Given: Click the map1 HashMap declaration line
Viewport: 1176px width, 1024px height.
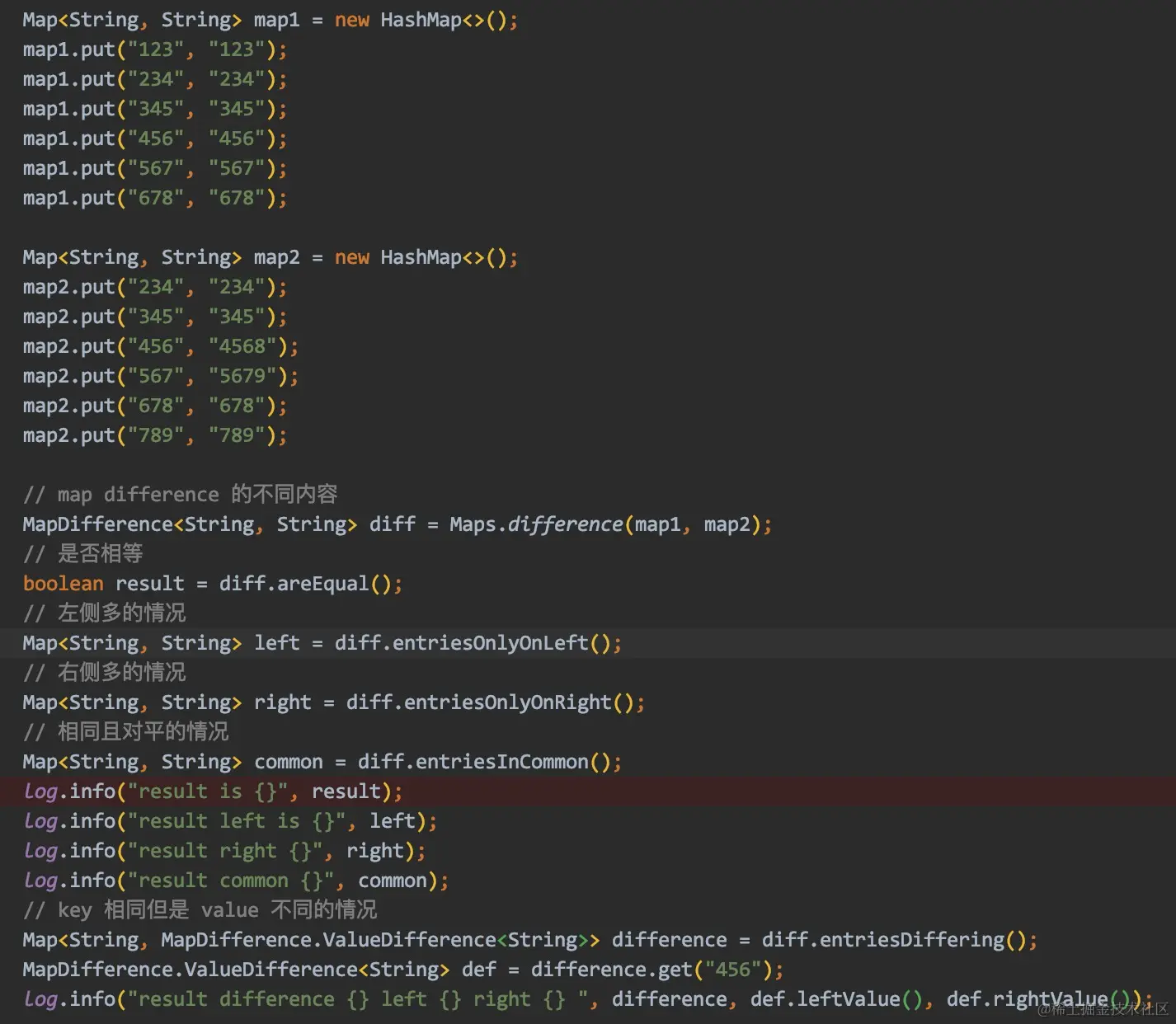Looking at the screenshot, I should click(x=270, y=20).
